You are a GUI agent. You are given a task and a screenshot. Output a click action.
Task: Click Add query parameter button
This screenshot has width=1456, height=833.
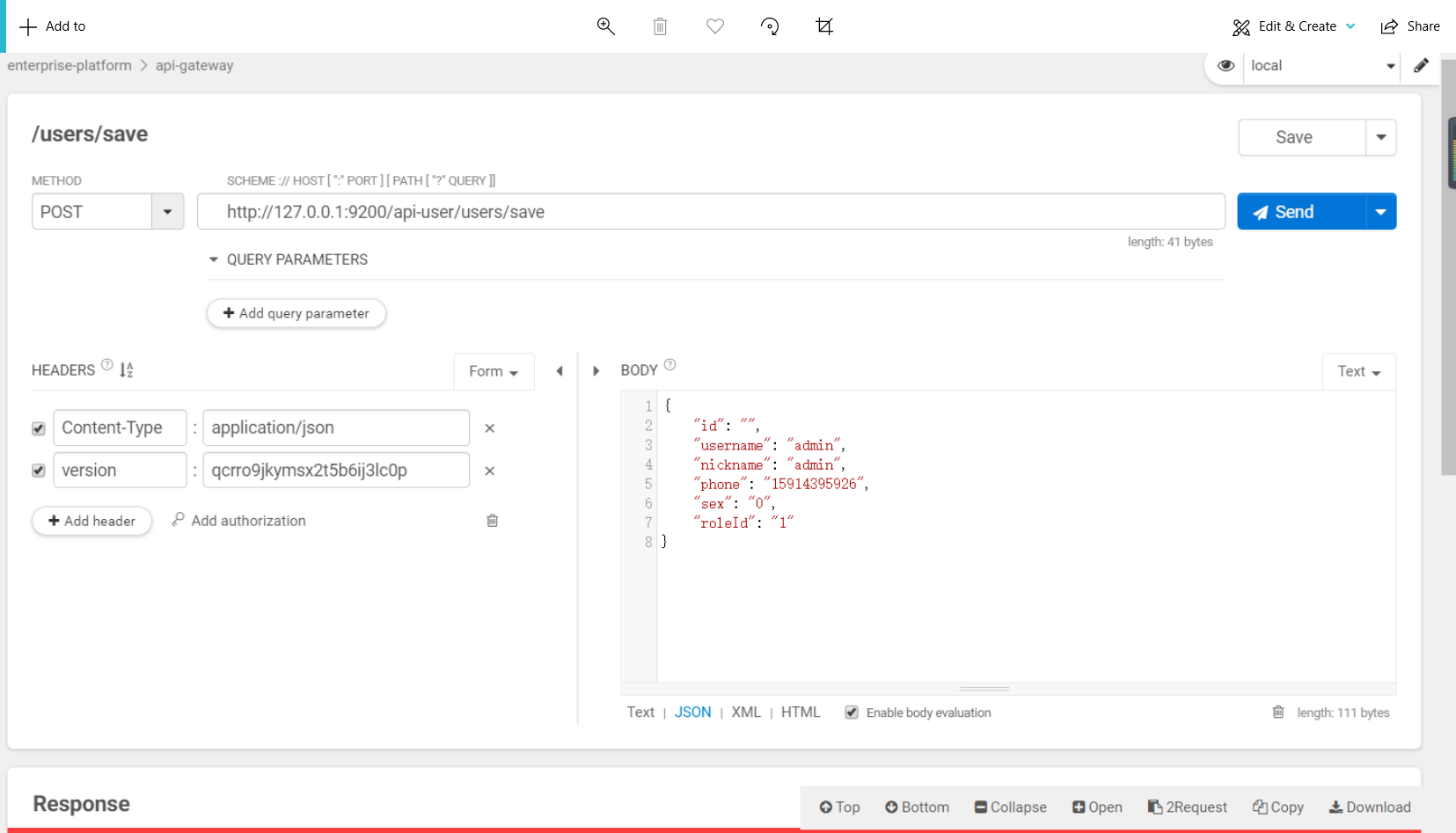tap(296, 313)
